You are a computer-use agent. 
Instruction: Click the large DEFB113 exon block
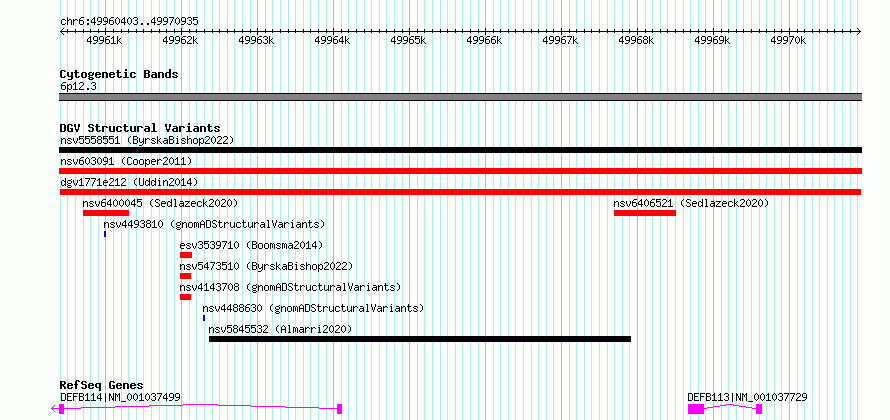(x=696, y=409)
